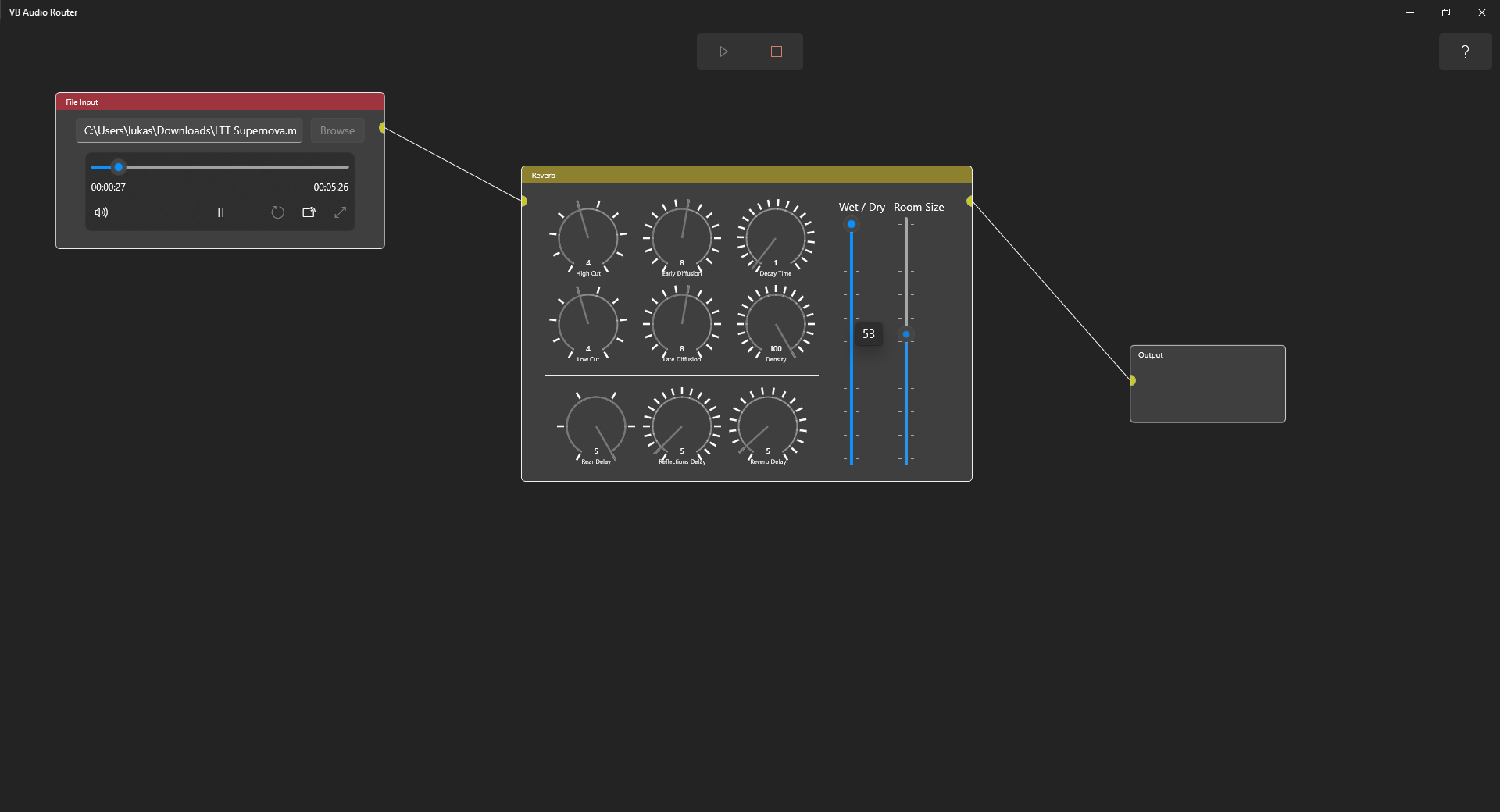Start playback with the Play button

(x=723, y=52)
